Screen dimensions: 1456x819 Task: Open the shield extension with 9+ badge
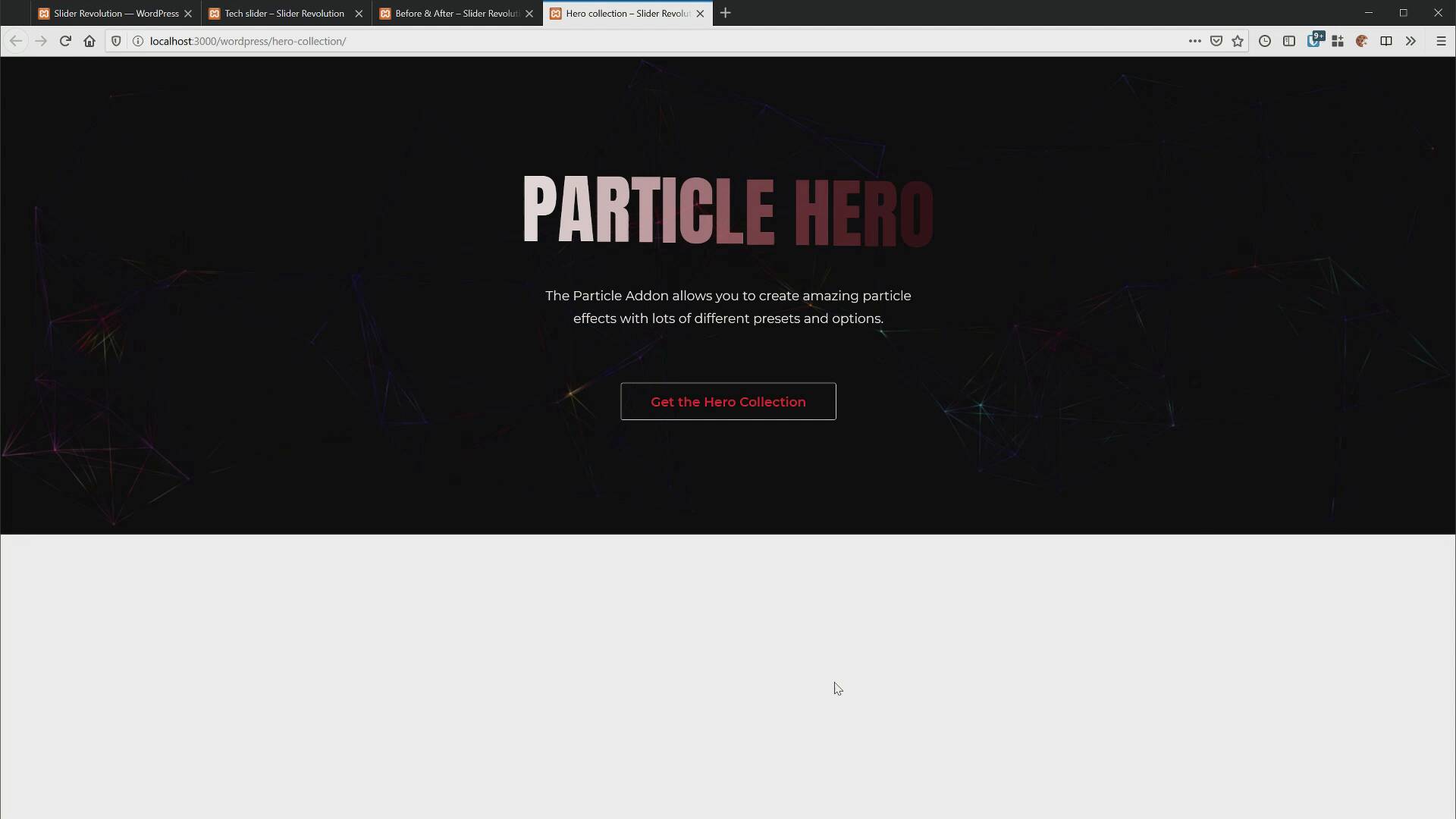1314,41
